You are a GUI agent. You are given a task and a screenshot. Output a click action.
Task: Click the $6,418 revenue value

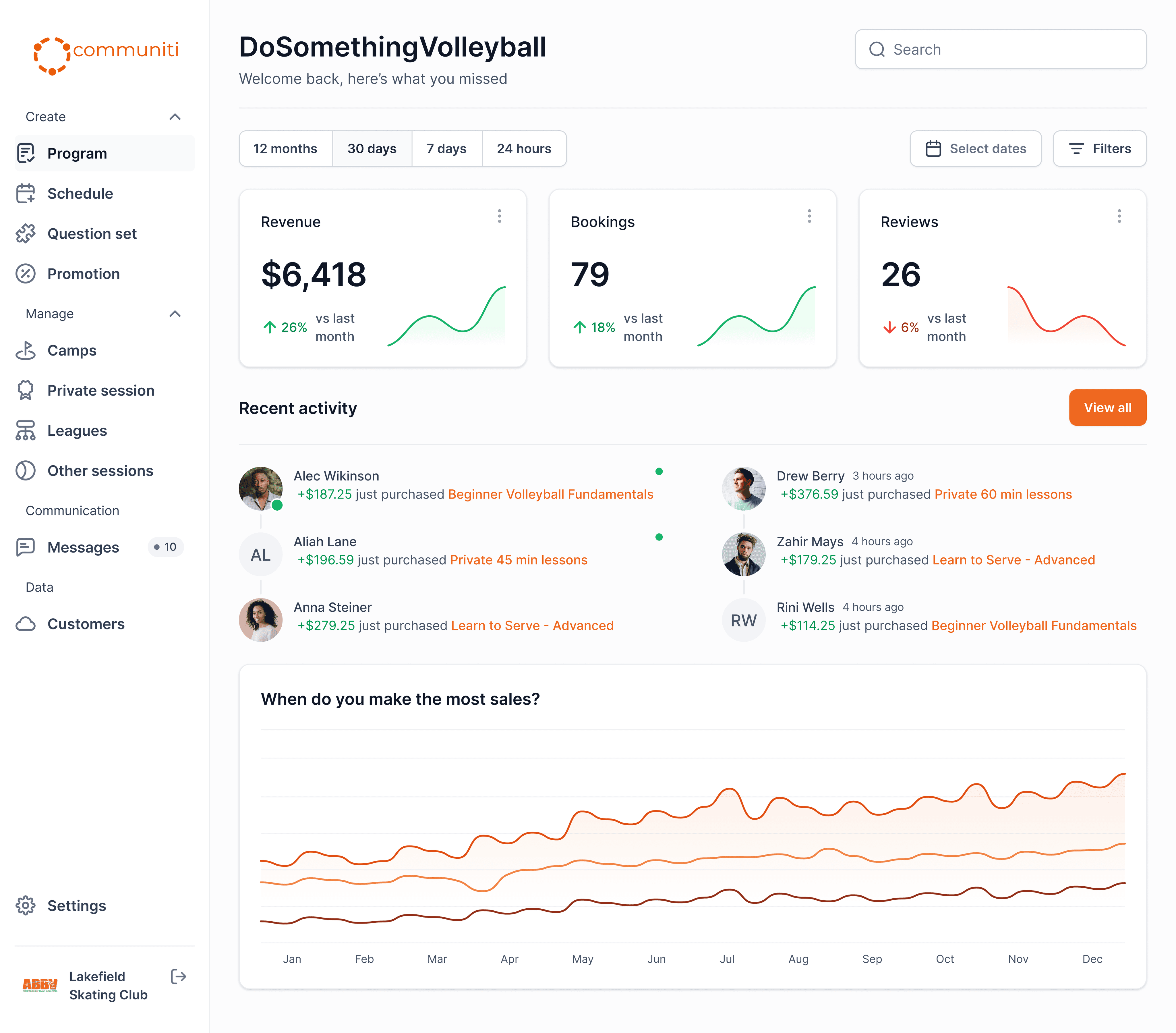(314, 275)
